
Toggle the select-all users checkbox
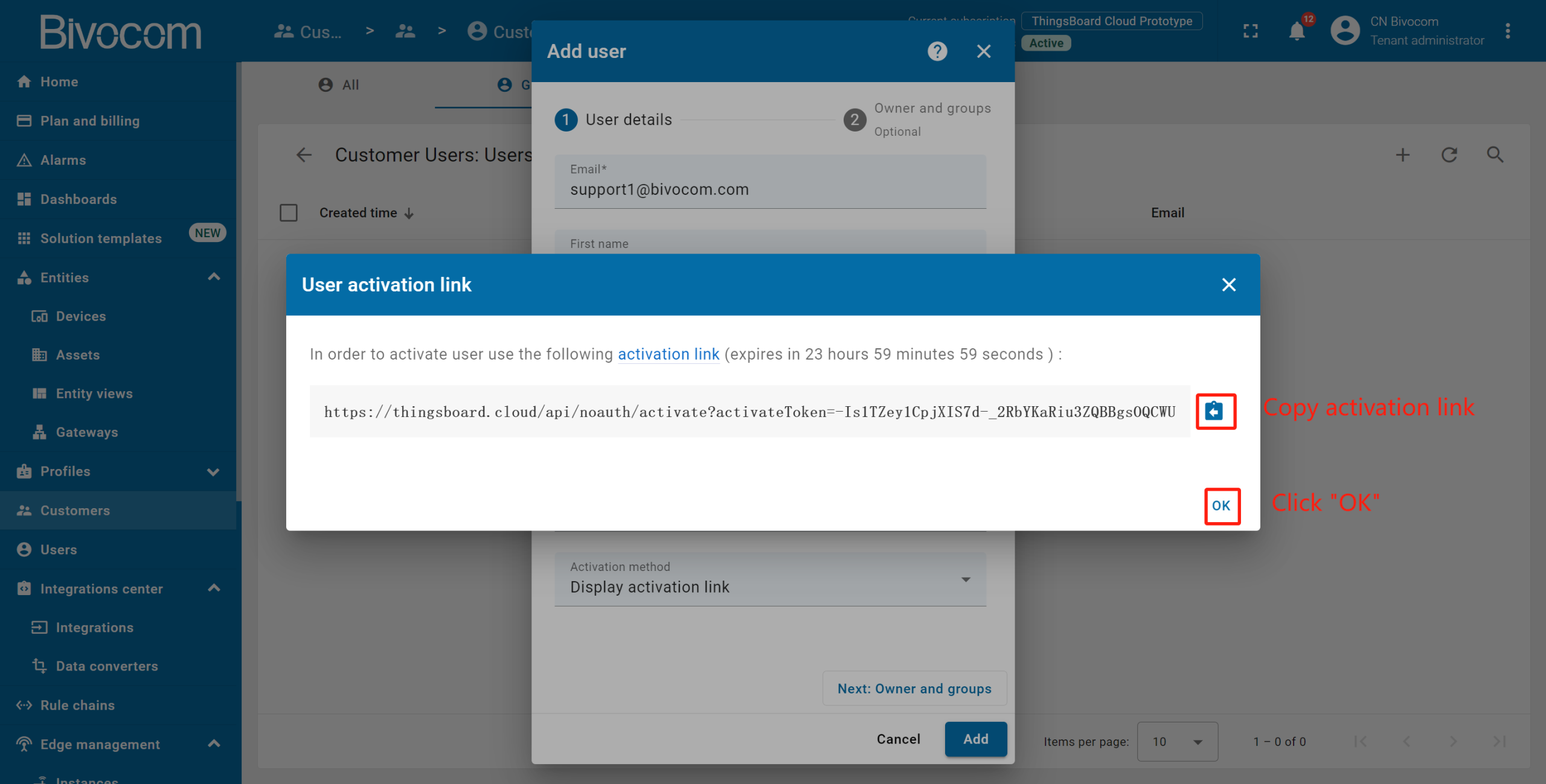point(289,213)
